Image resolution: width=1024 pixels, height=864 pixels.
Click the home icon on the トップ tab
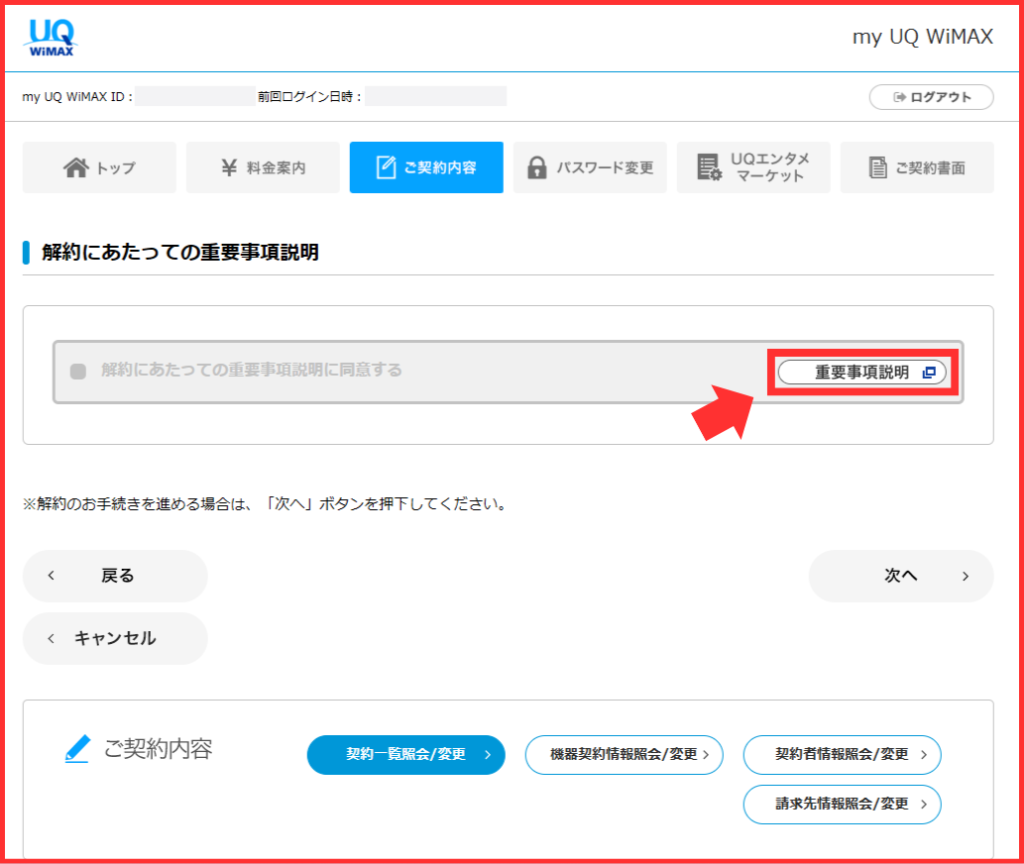[x=76, y=167]
